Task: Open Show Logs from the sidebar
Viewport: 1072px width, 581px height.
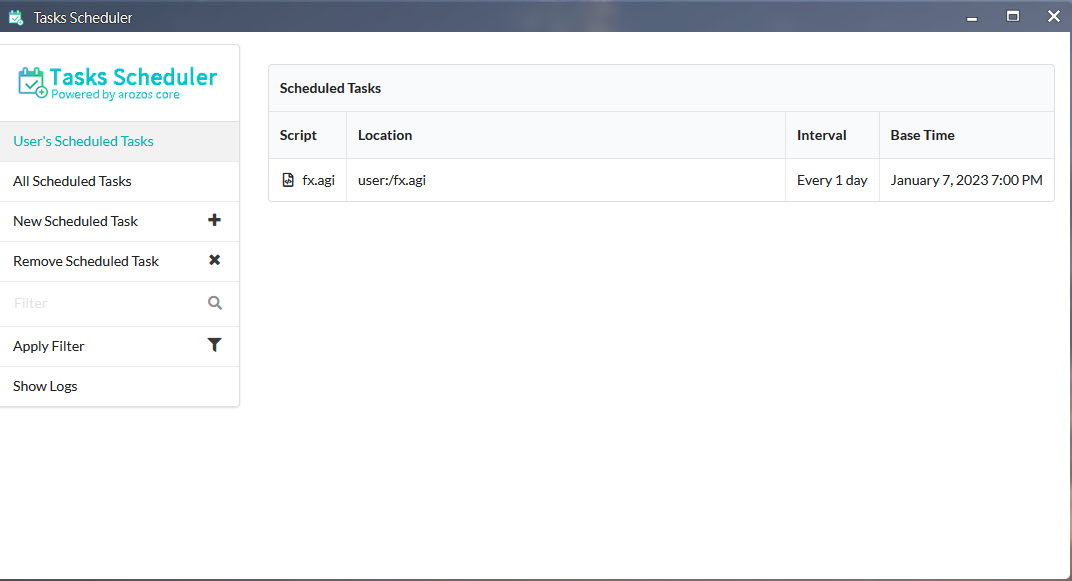Action: click(x=45, y=386)
